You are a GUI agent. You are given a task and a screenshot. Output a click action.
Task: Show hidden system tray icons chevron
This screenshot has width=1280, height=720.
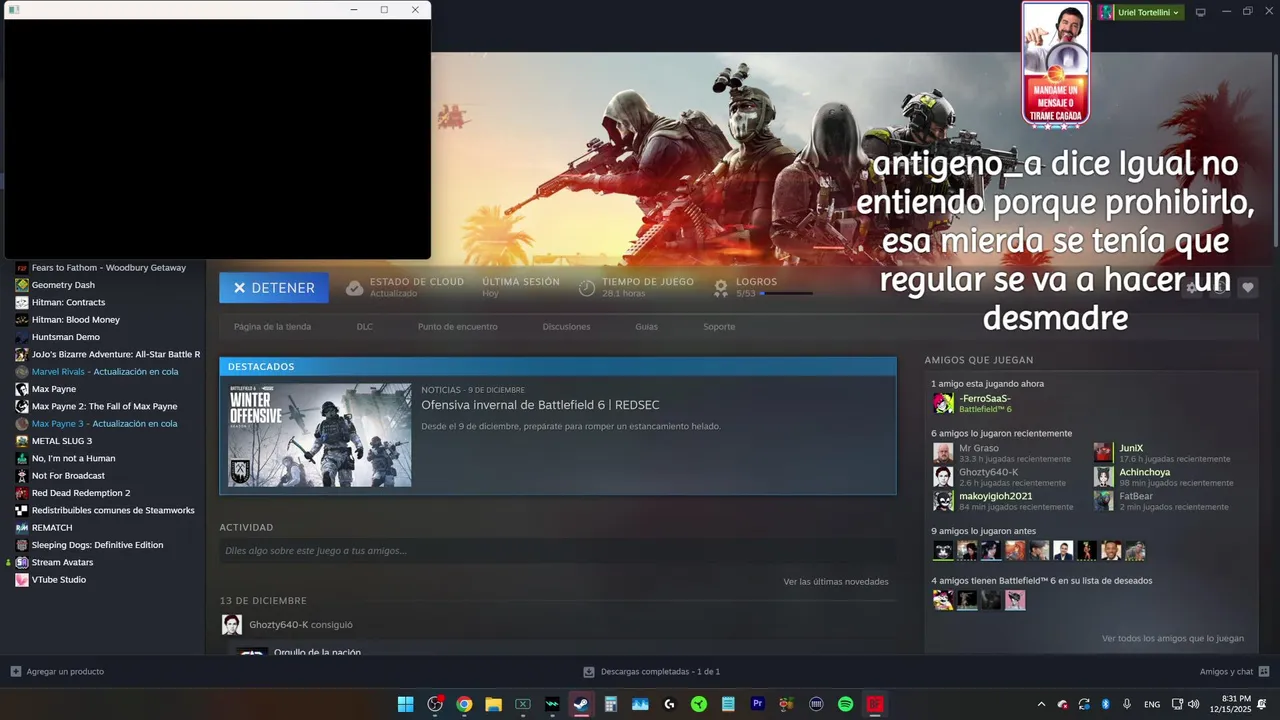1041,704
